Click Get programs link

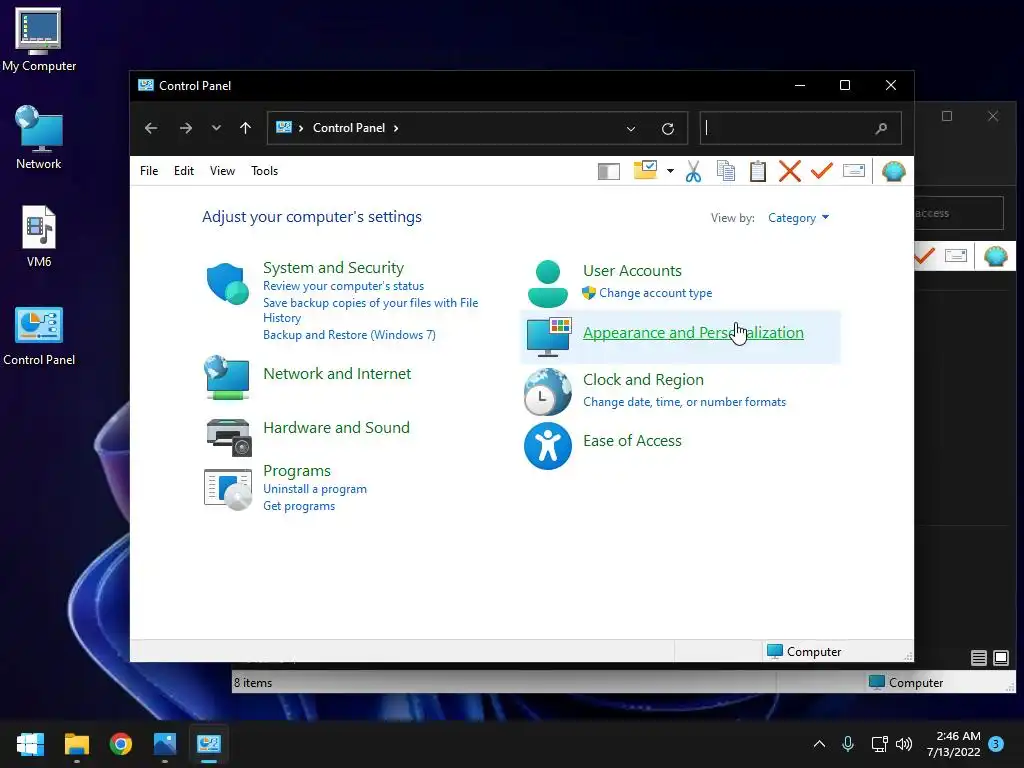[299, 506]
